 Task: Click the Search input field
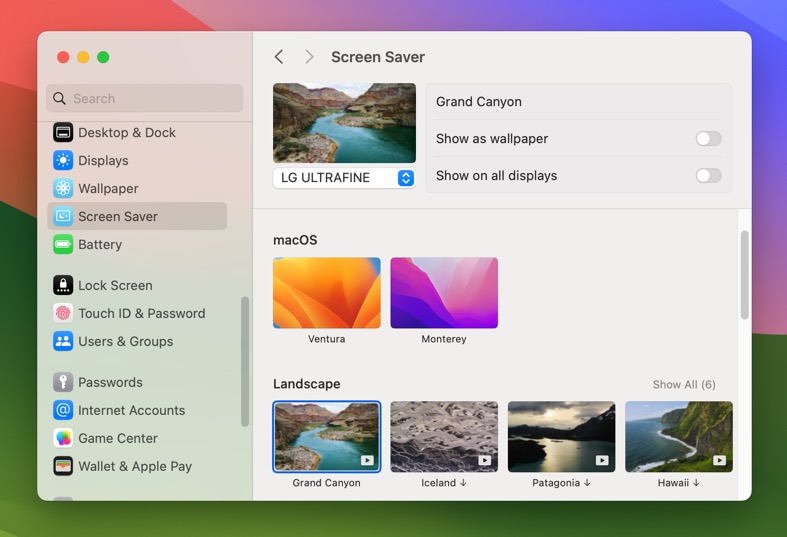145,98
